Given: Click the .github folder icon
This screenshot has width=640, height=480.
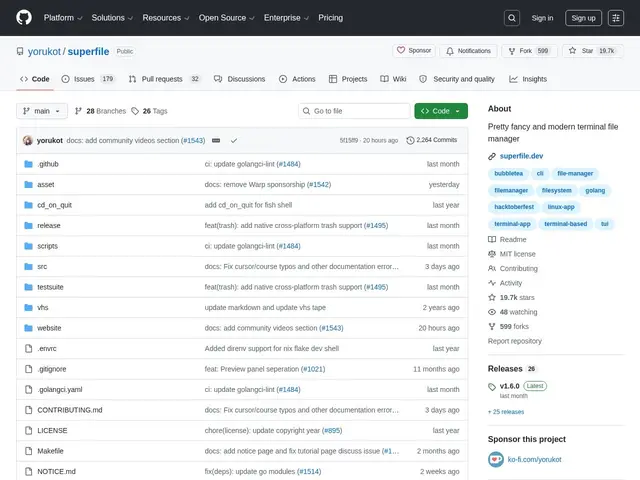Looking at the screenshot, I should 28,164.
